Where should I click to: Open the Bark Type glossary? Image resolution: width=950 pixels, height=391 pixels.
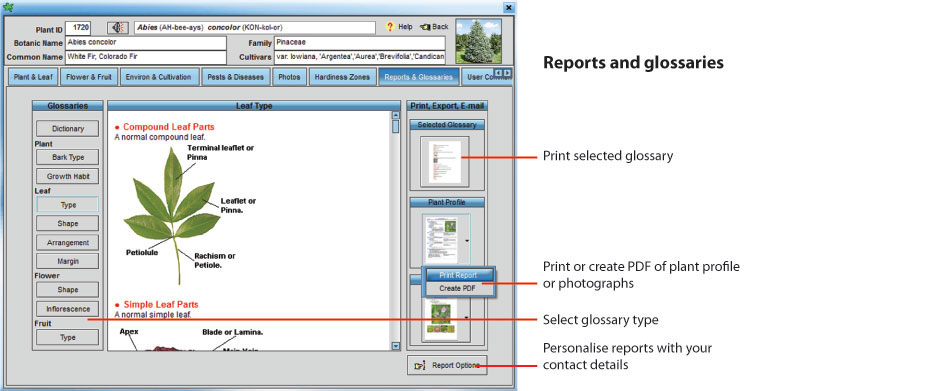pos(68,157)
